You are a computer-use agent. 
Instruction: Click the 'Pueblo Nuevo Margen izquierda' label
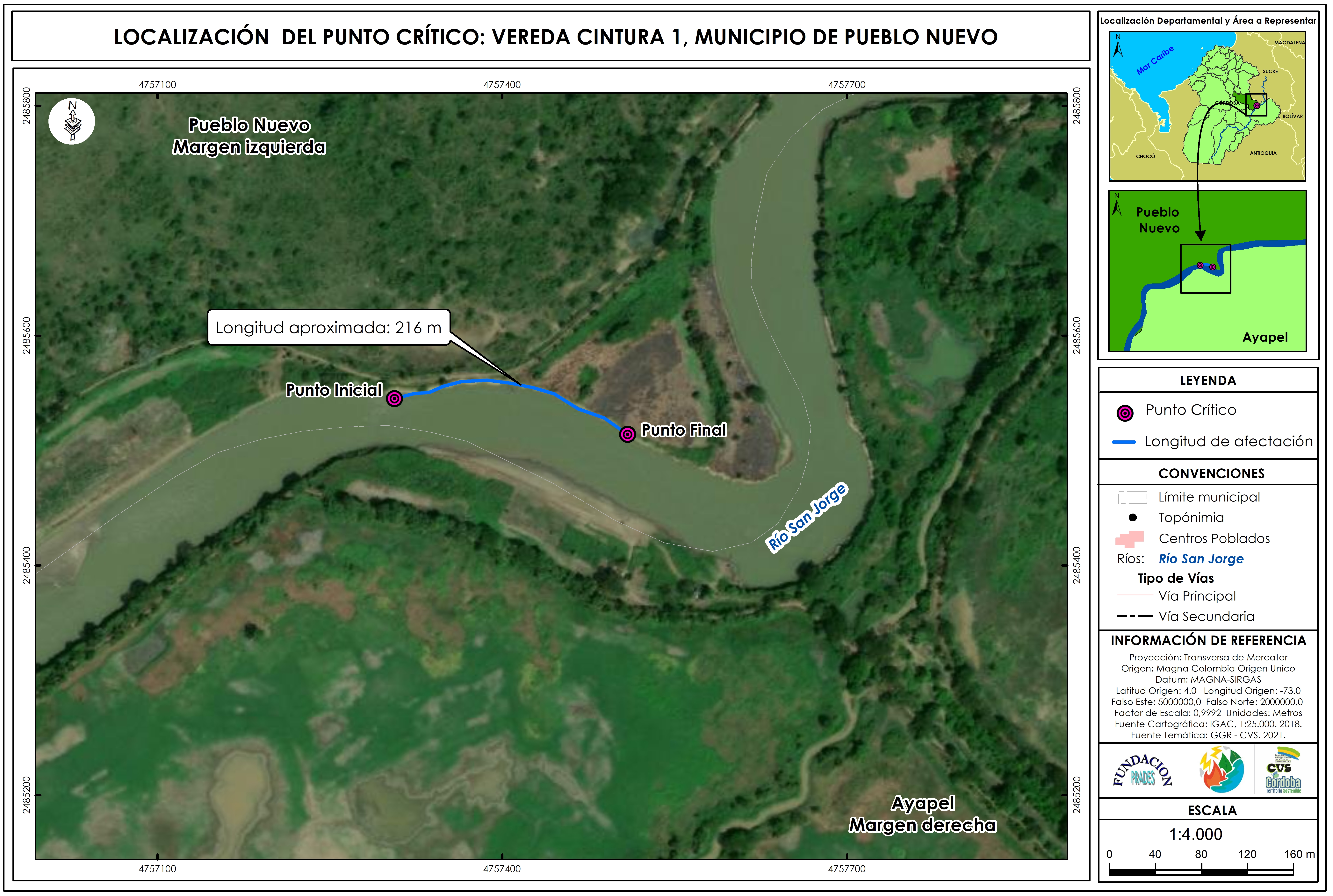click(x=249, y=136)
